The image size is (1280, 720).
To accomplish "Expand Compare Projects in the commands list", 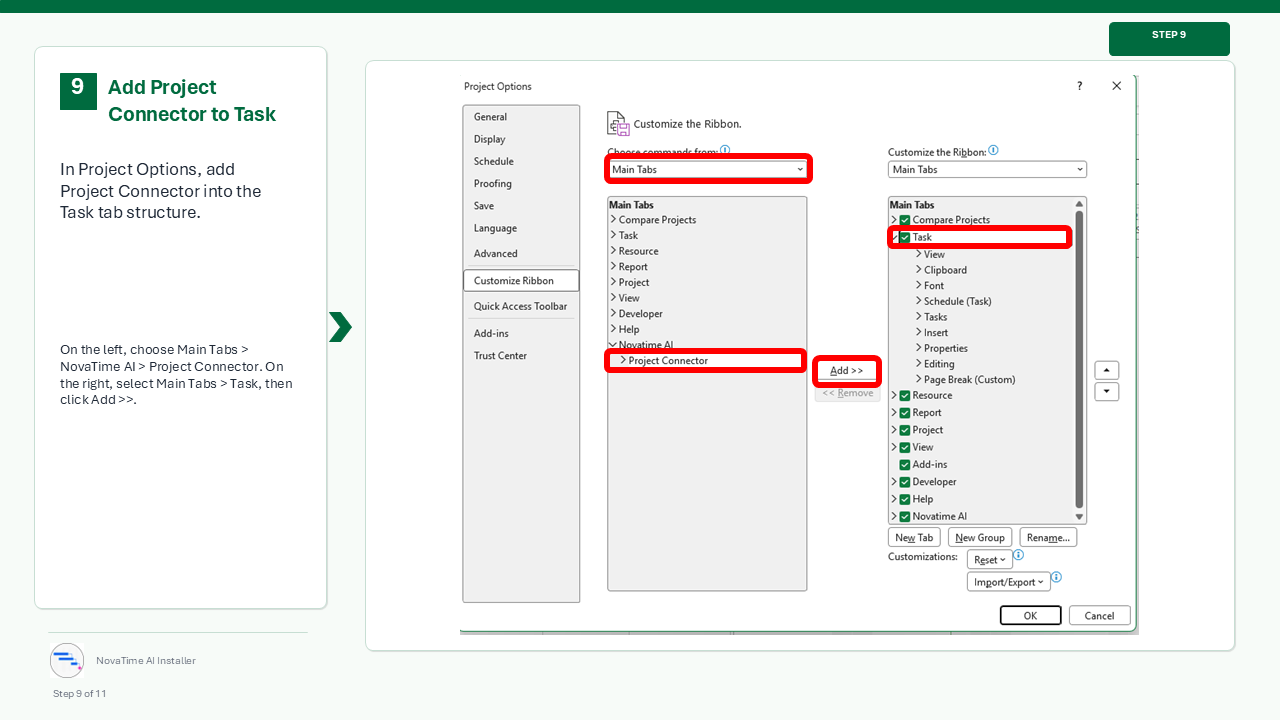I will tap(613, 220).
